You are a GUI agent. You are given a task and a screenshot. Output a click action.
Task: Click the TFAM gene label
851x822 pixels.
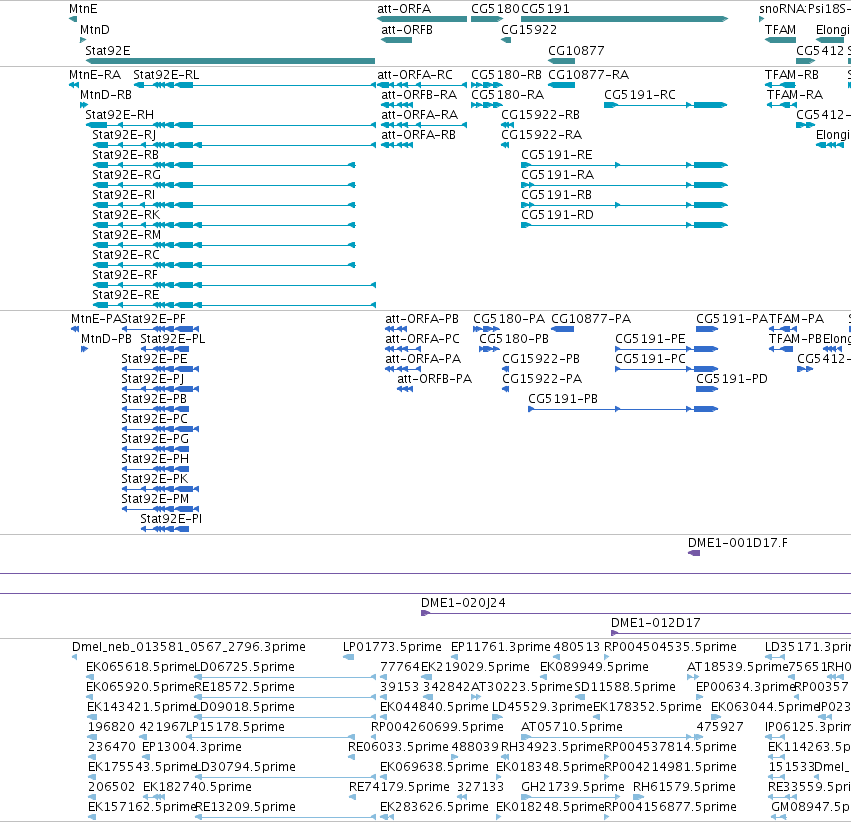click(x=780, y=29)
